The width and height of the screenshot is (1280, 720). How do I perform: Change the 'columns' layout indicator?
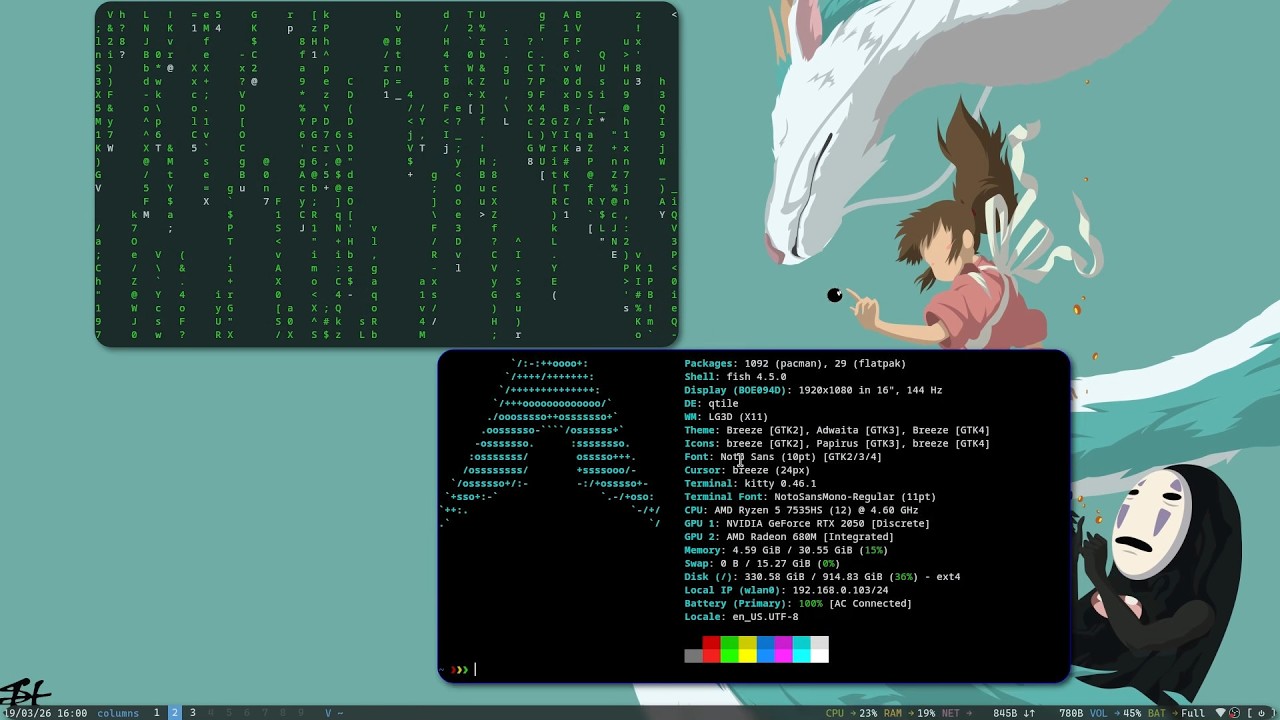pyautogui.click(x=118, y=713)
